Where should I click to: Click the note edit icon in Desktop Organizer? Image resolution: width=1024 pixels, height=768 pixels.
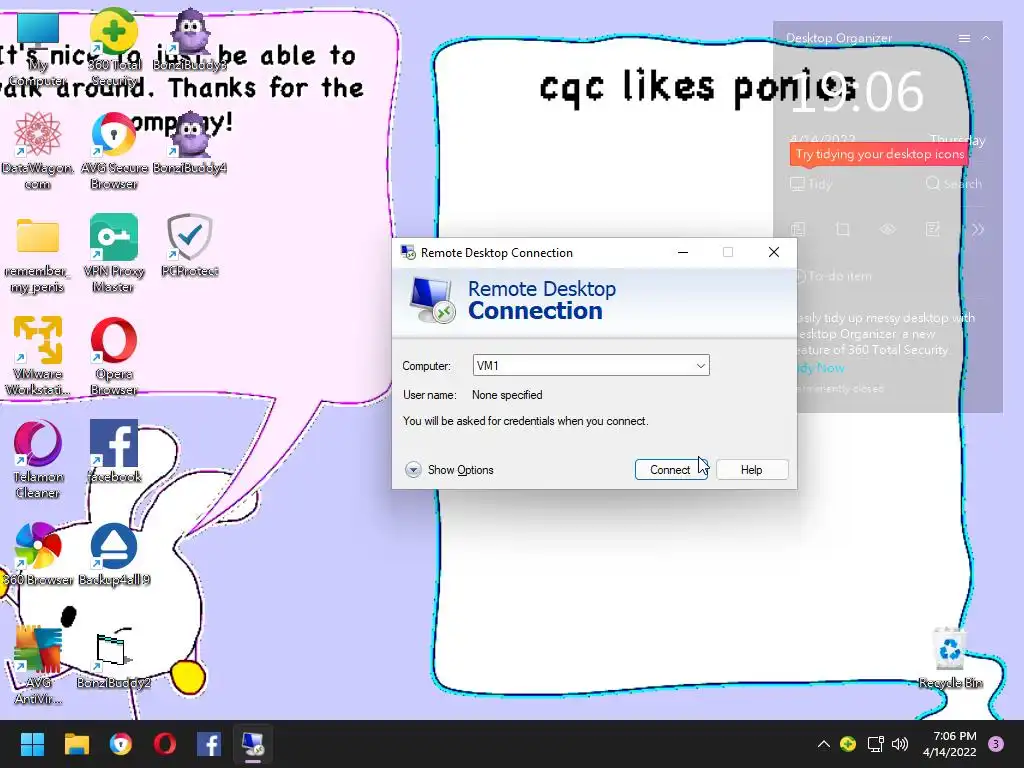pyautogui.click(x=933, y=229)
